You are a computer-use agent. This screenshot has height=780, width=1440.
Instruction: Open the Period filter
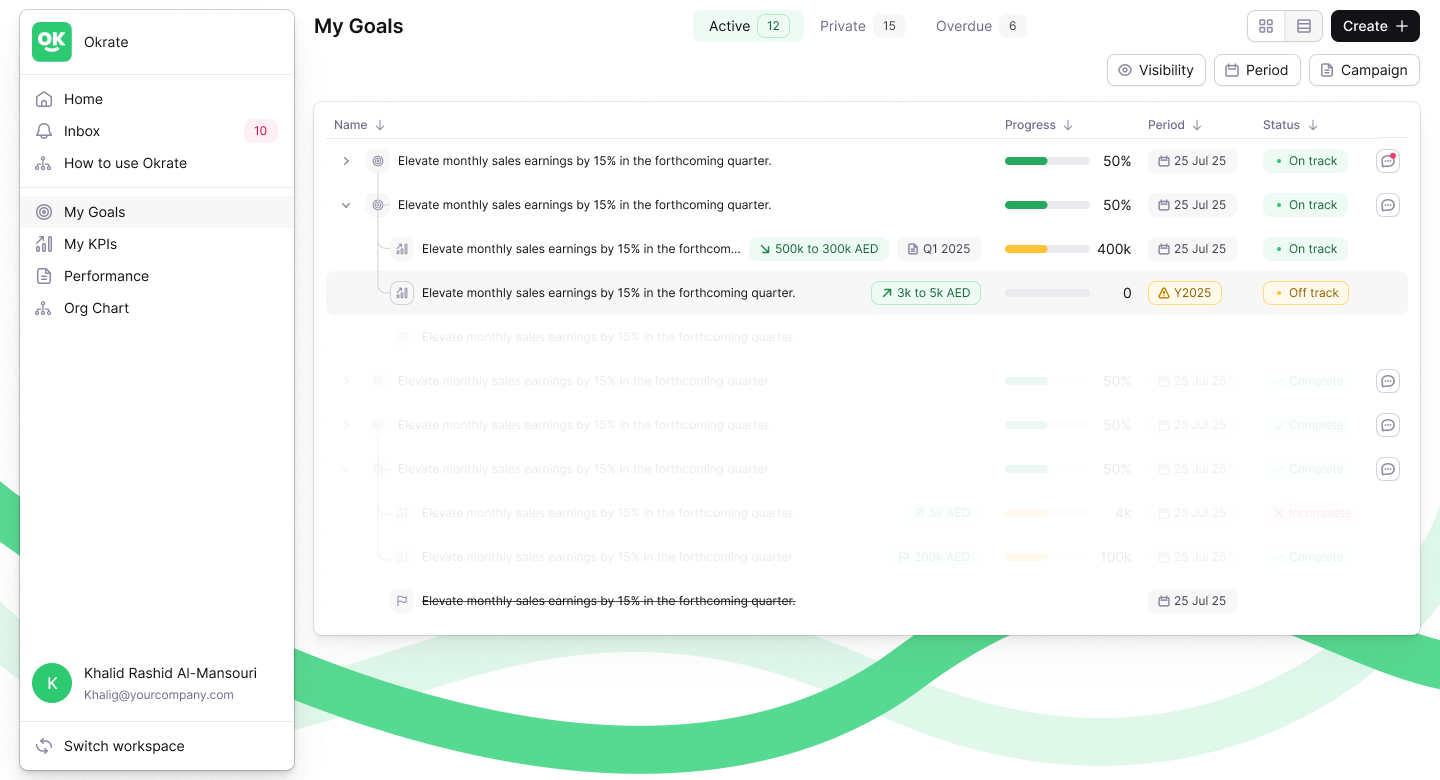pyautogui.click(x=1257, y=70)
